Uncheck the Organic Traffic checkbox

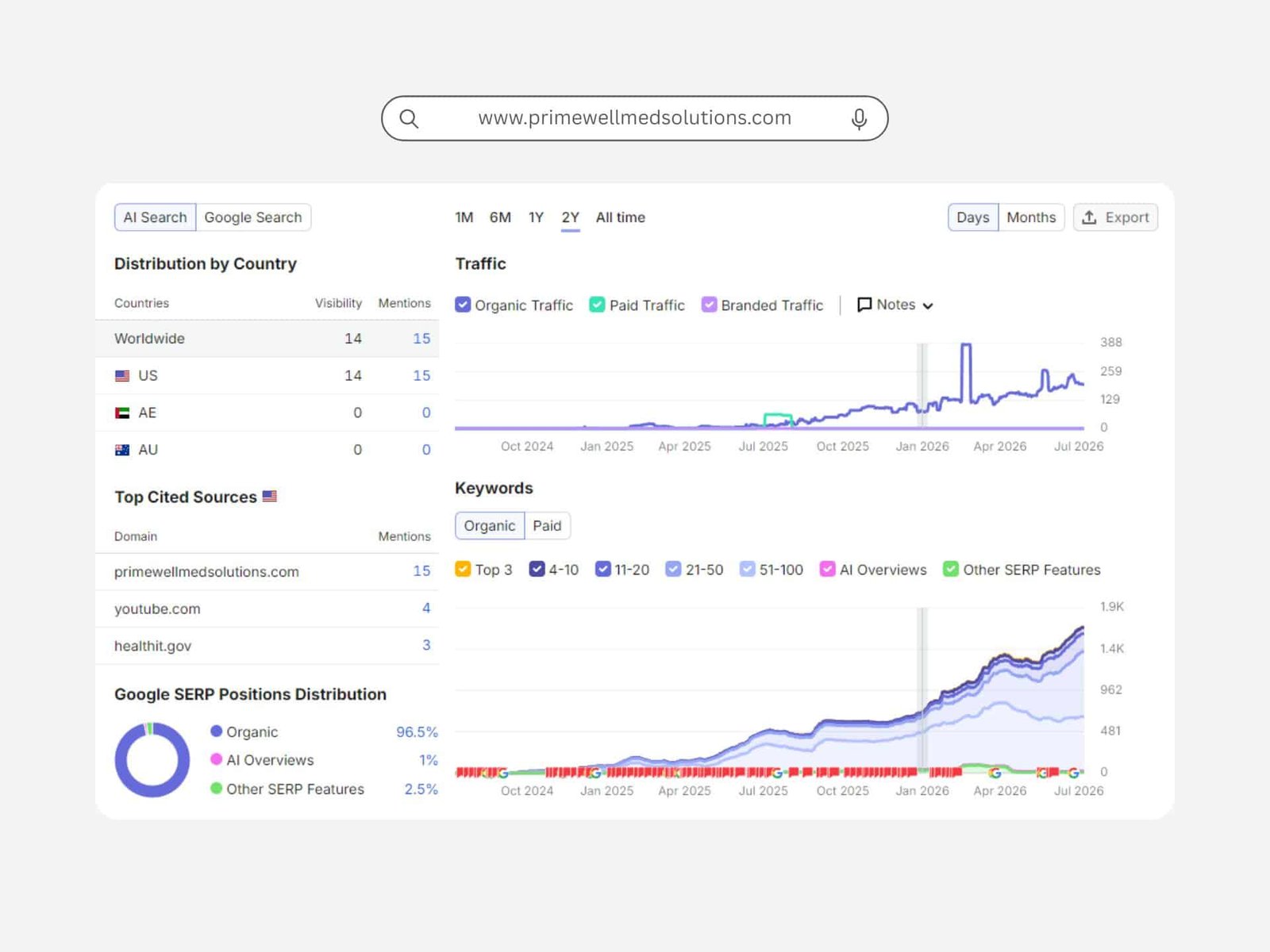click(463, 305)
